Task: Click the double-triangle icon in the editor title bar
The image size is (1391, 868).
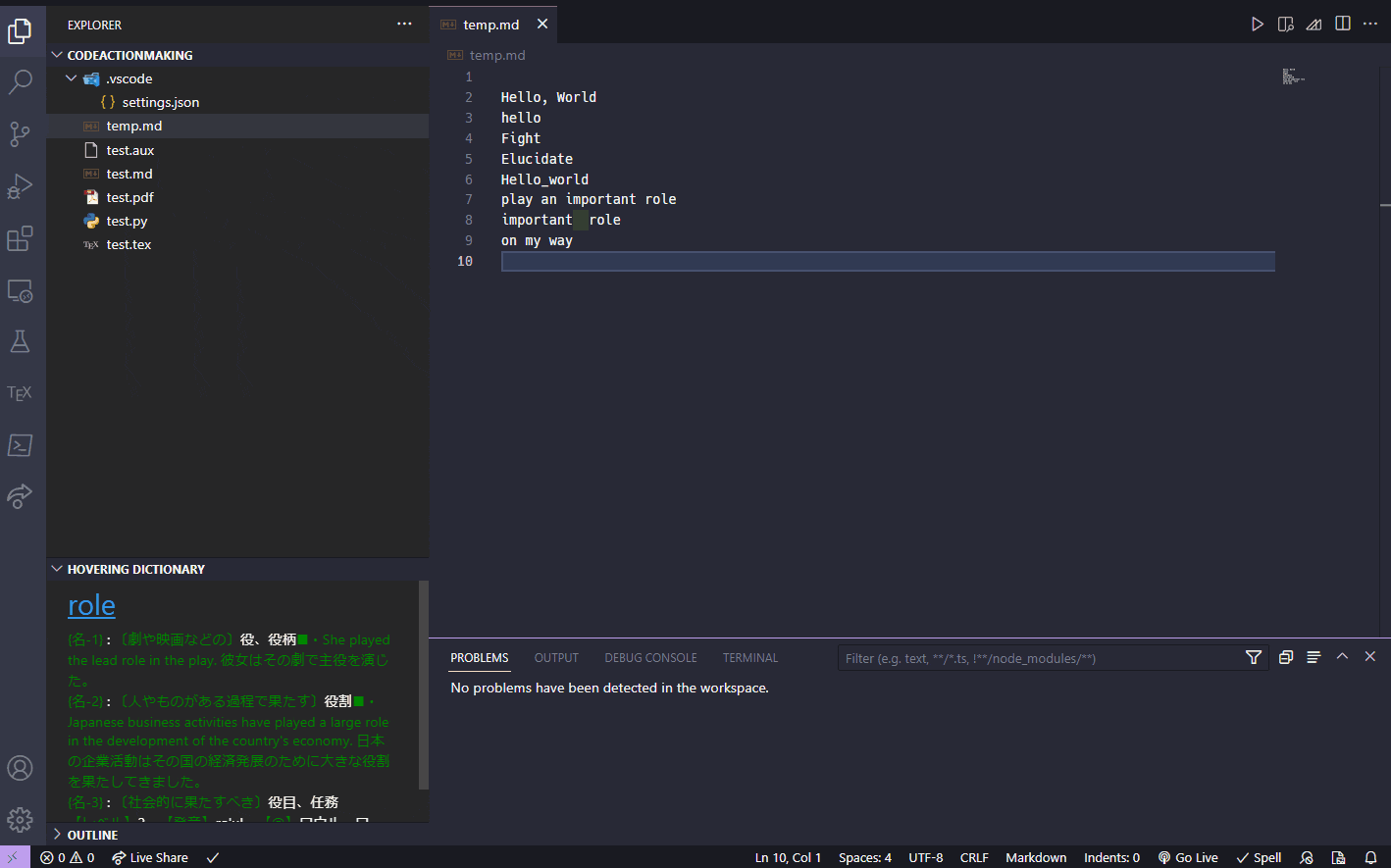Action: pyautogui.click(x=1314, y=24)
